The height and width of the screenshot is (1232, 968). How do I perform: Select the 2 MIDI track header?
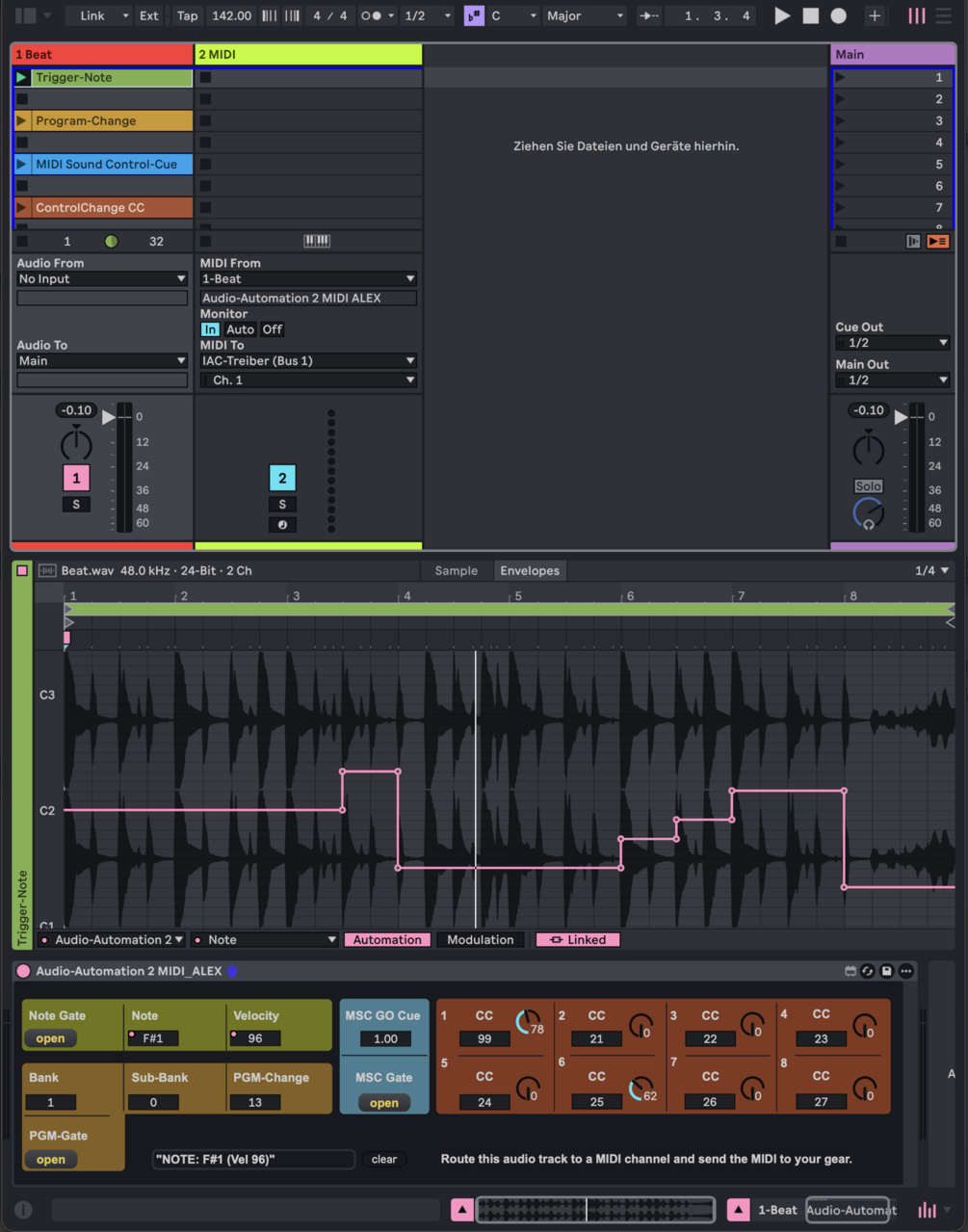(x=308, y=54)
